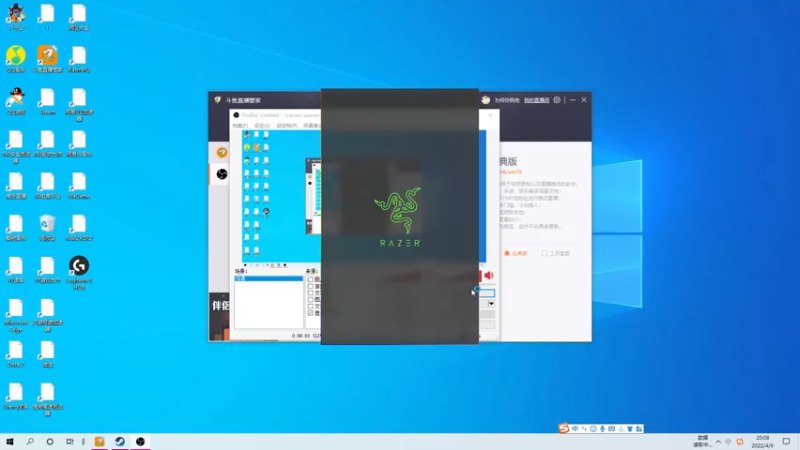This screenshot has height=450, width=800.
Task: Open the 设定档(P) menu in the OBS window
Action: coord(287,126)
